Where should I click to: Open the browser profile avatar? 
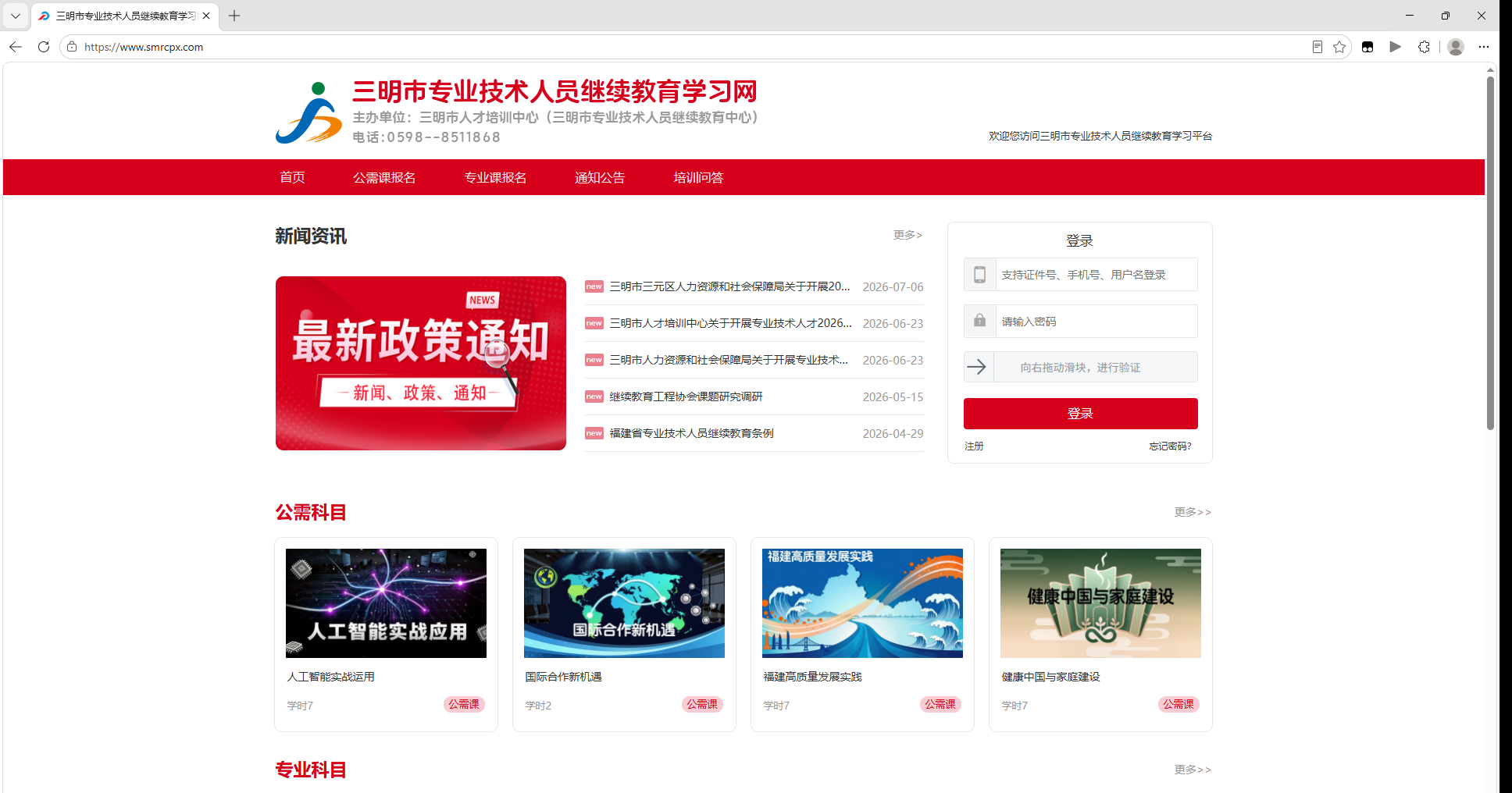[x=1456, y=47]
